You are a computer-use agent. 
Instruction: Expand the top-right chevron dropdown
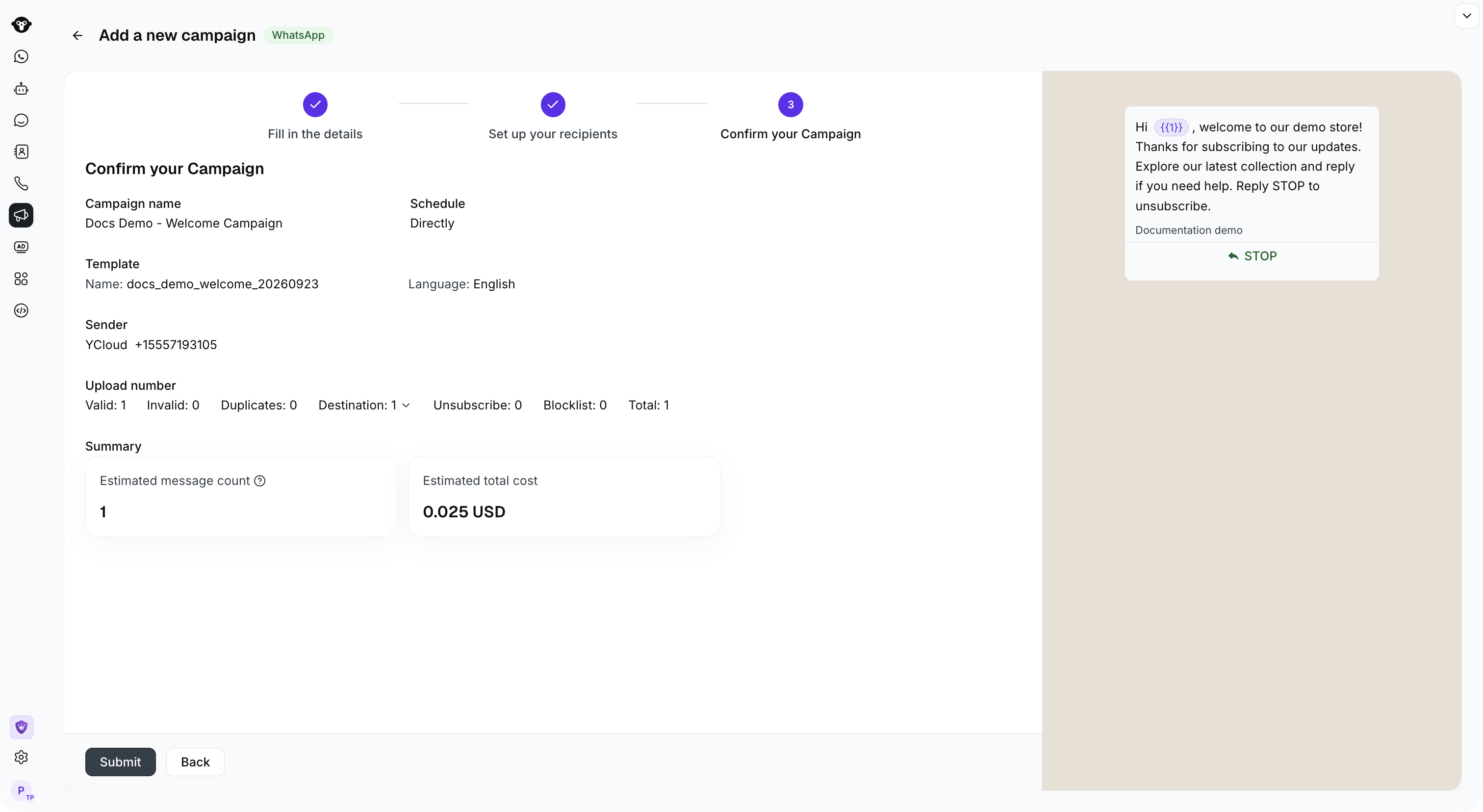(1466, 16)
